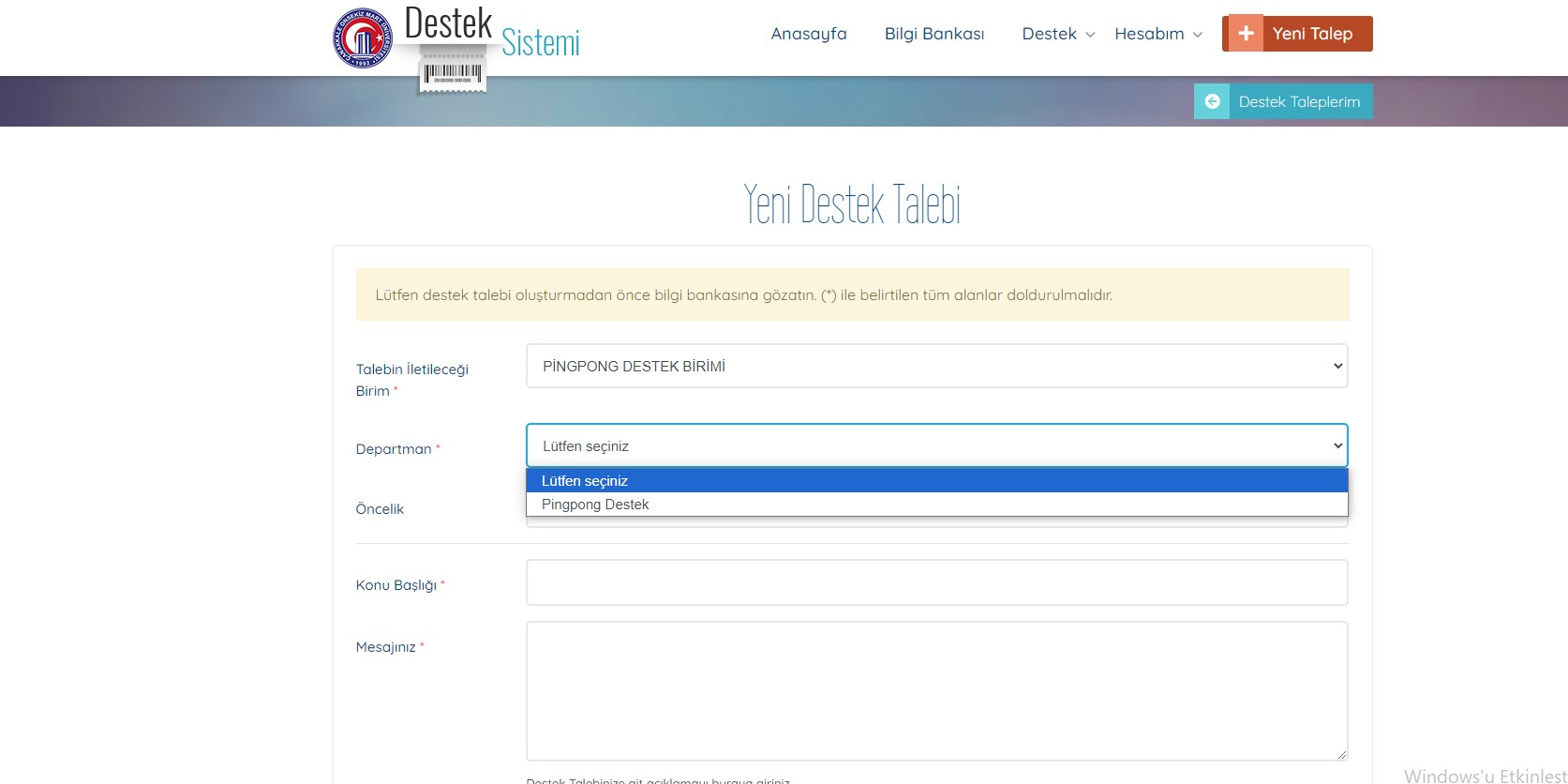
Task: Collapse the Departman combo box
Action: (x=937, y=445)
